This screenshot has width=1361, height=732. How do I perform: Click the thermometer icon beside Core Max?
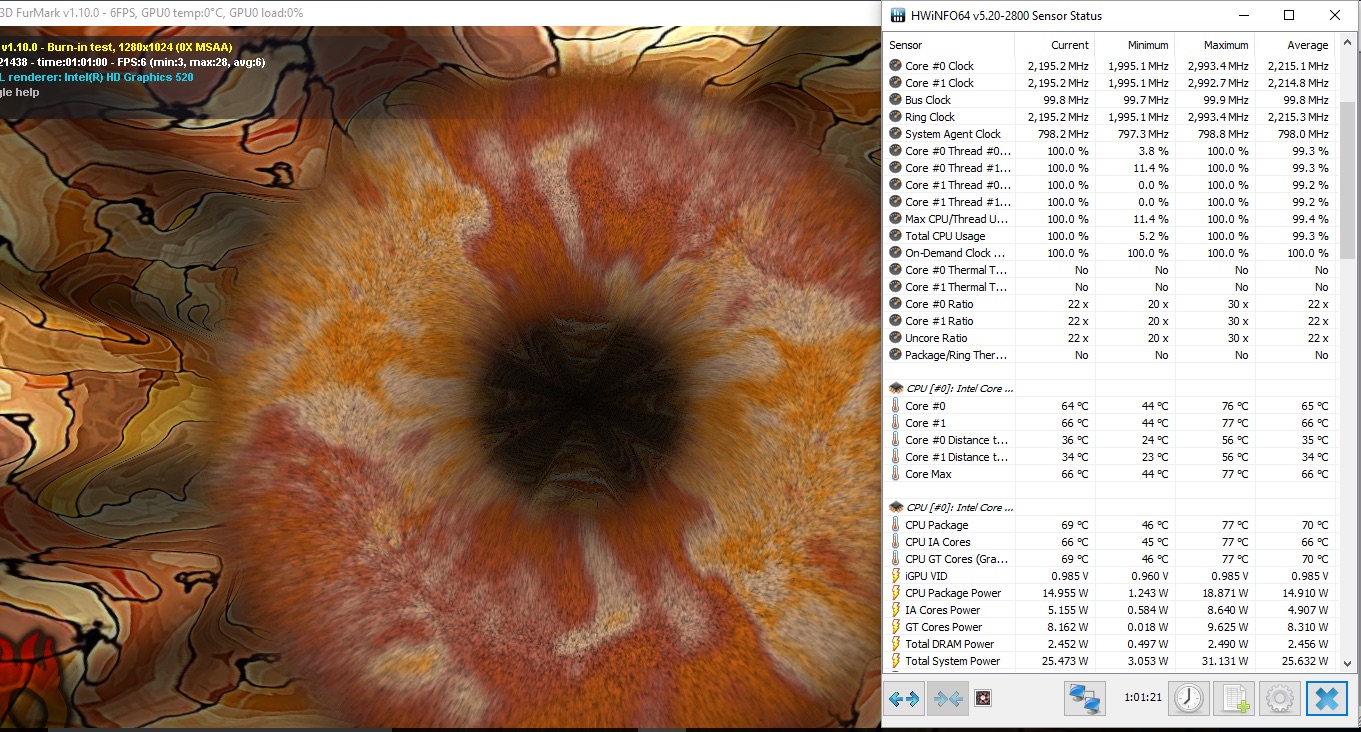[895, 474]
